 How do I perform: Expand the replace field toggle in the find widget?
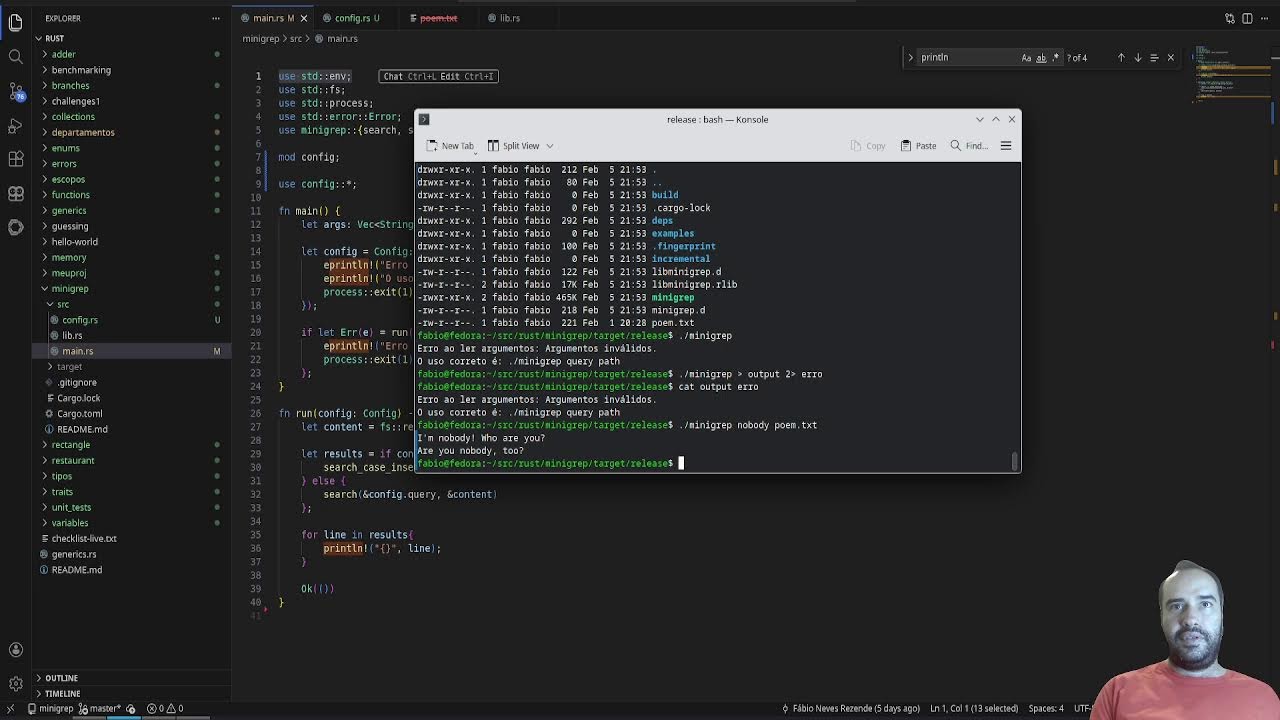[910, 57]
